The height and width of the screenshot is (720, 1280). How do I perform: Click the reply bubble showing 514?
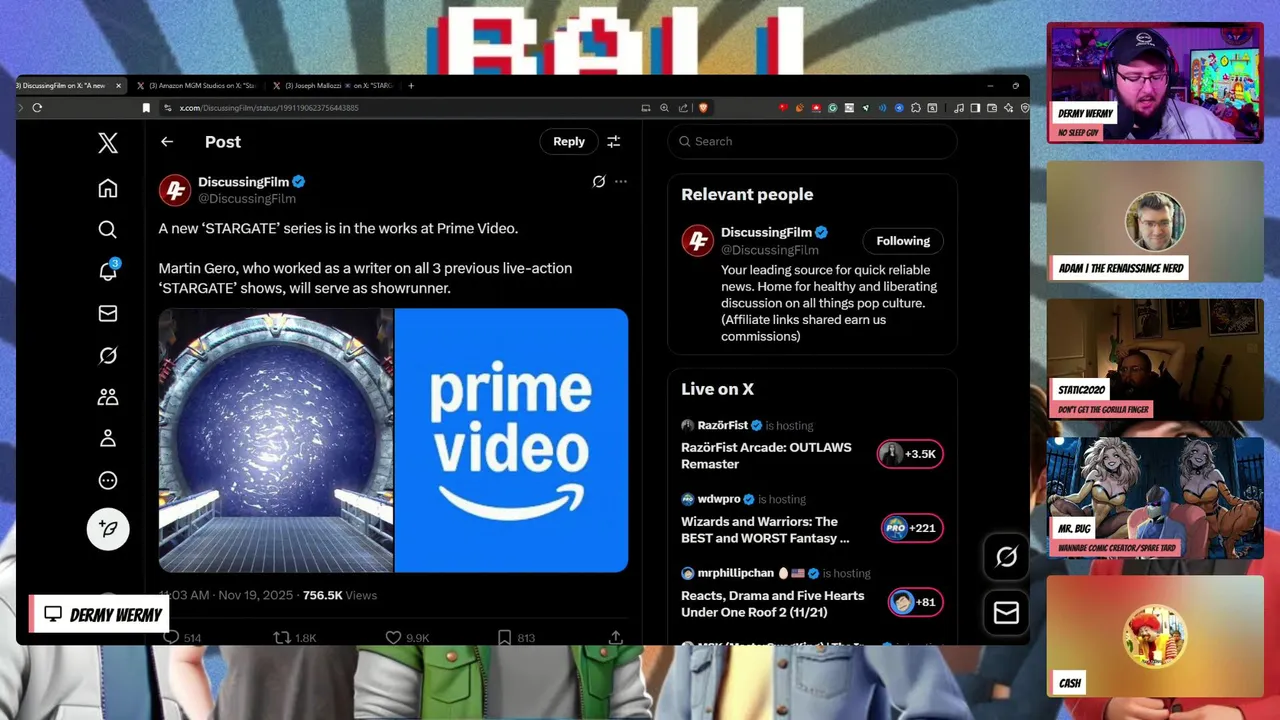coord(182,637)
